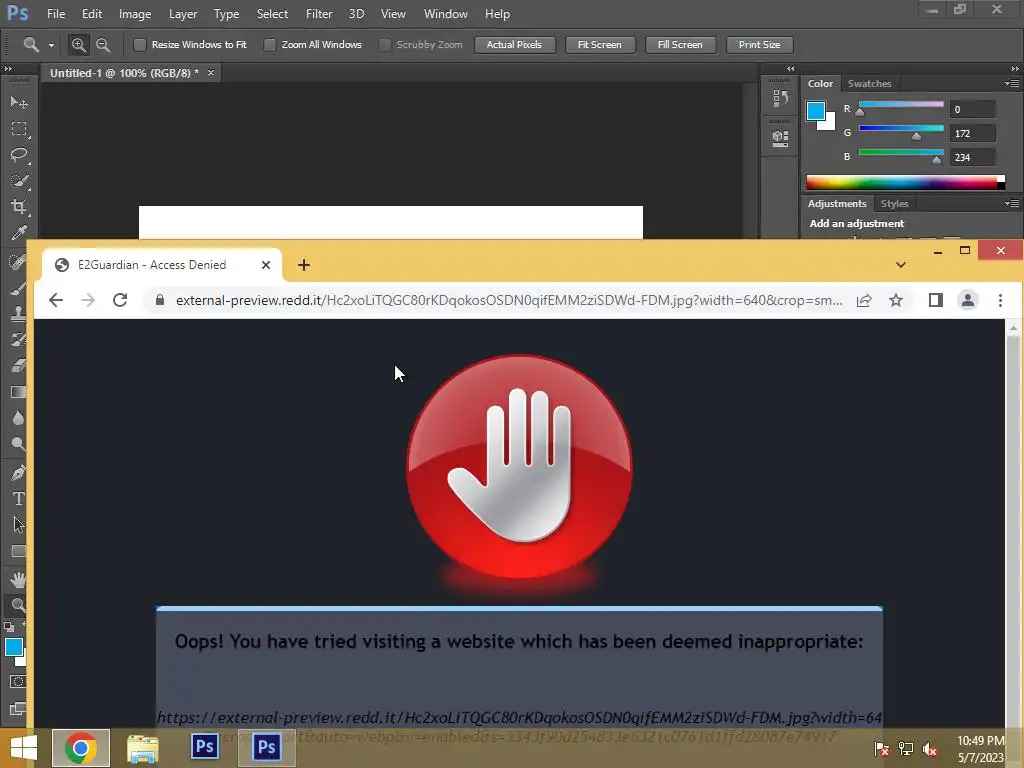1024x768 pixels.
Task: Select the Blur tool
Action: point(18,418)
